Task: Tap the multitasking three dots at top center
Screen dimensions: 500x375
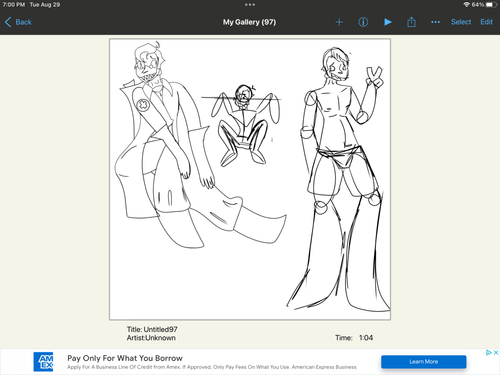Action: [x=250, y=5]
